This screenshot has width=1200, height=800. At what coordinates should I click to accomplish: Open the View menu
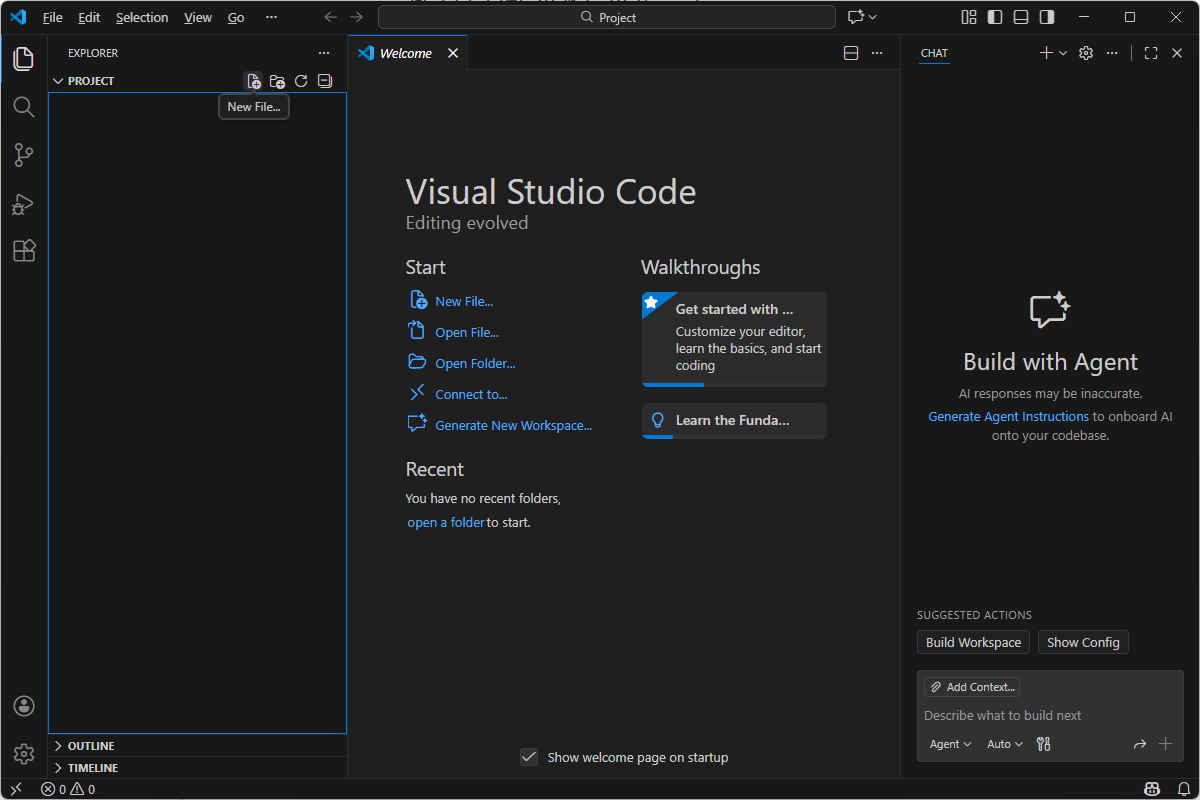click(x=198, y=17)
